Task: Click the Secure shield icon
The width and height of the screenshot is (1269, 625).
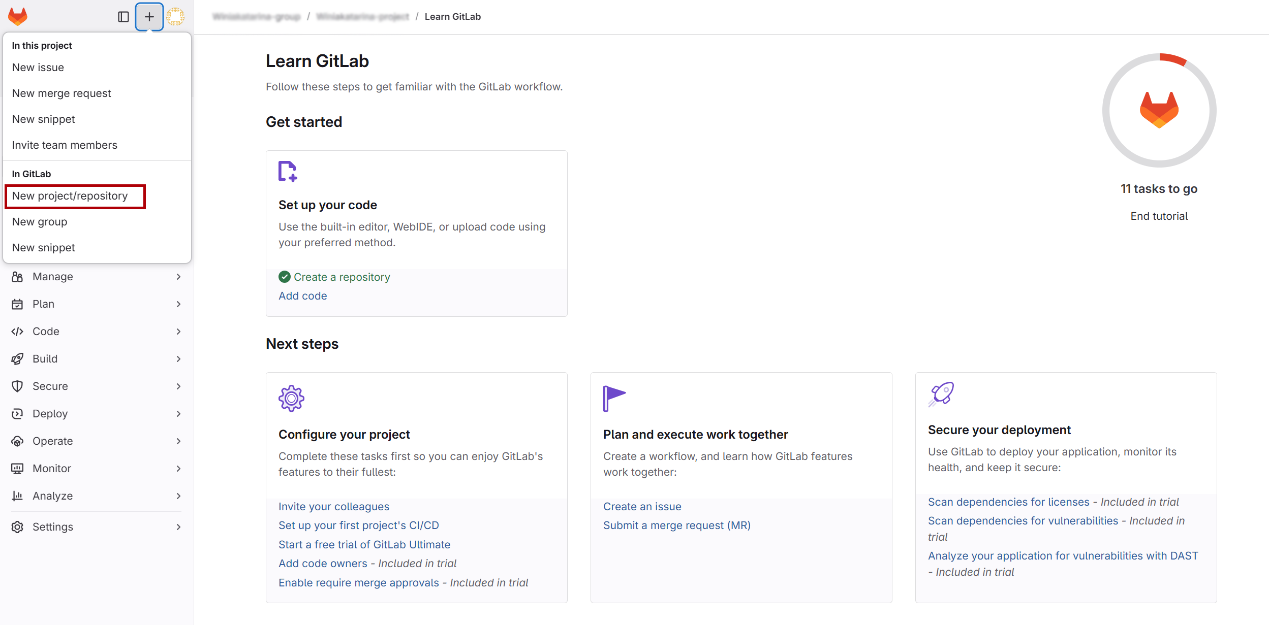Action: [x=17, y=386]
